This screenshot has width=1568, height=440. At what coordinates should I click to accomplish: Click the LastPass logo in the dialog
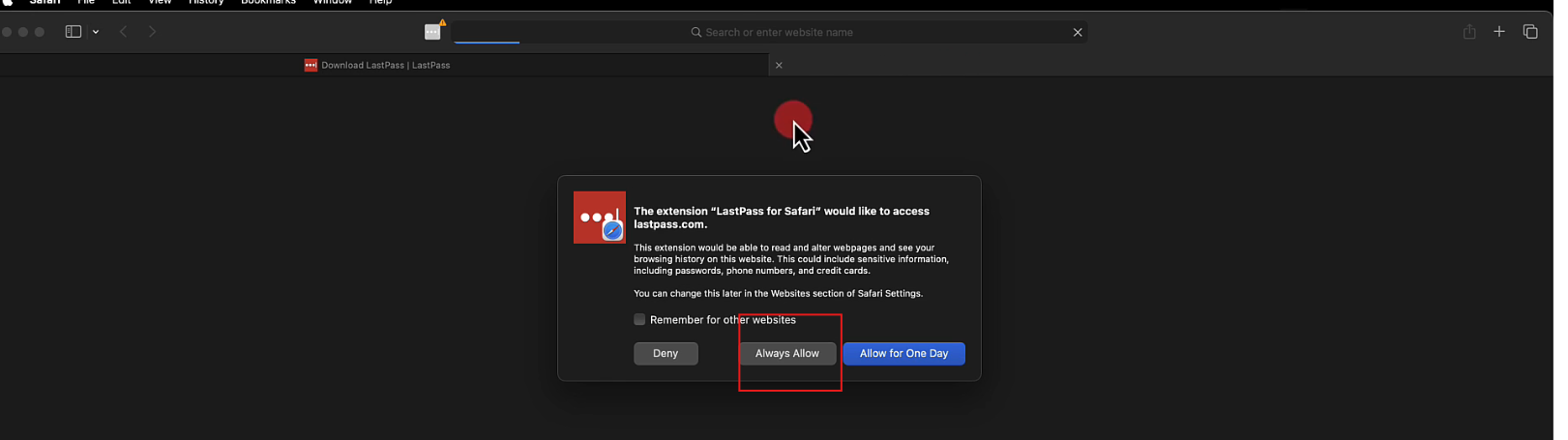tap(599, 218)
